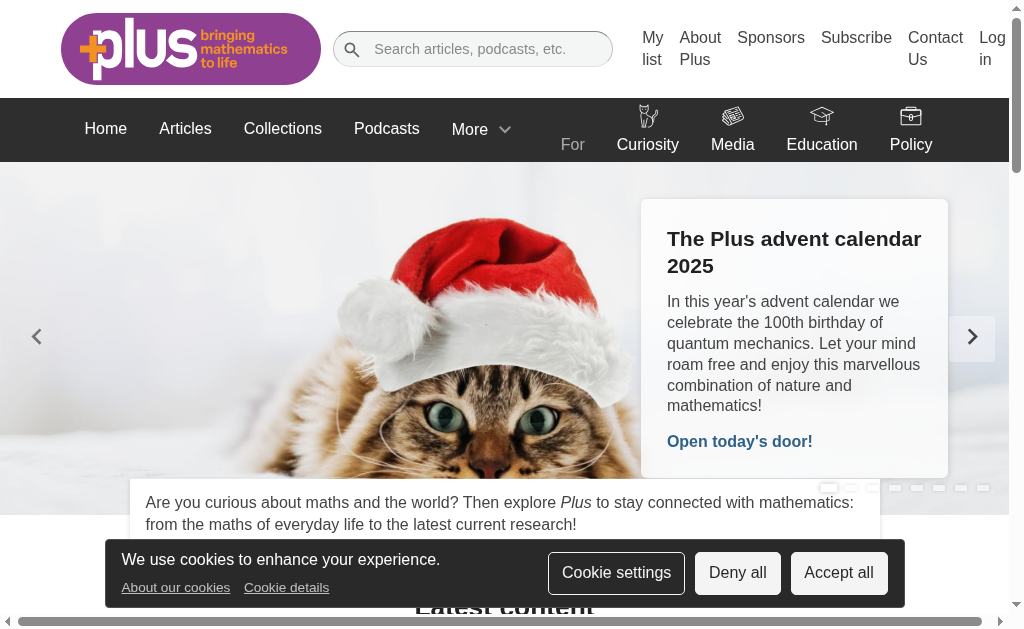Follow the Open today's door link
The width and height of the screenshot is (1024, 629).
point(739,442)
